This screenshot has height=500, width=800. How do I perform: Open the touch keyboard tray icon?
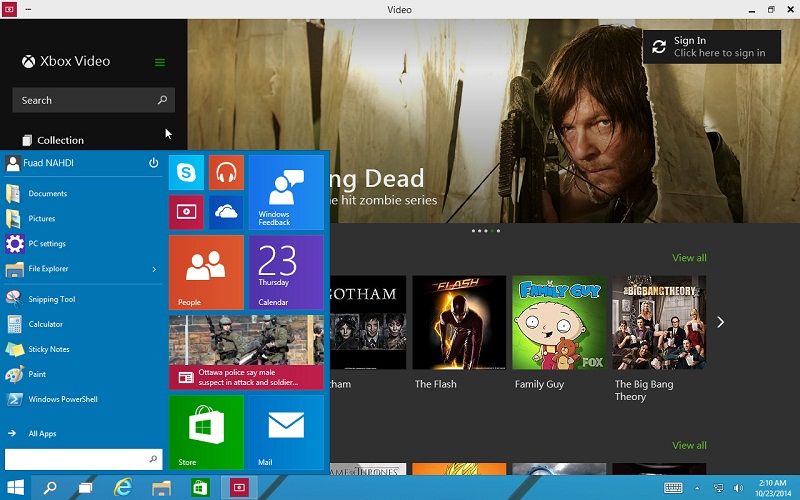click(673, 488)
